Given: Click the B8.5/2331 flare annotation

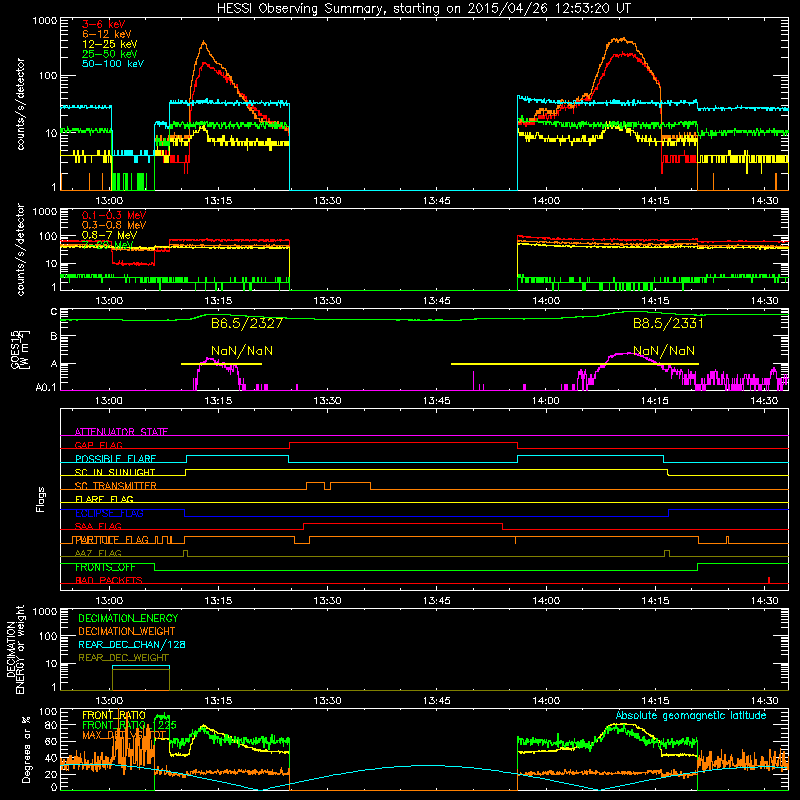Looking at the screenshot, I should [668, 323].
